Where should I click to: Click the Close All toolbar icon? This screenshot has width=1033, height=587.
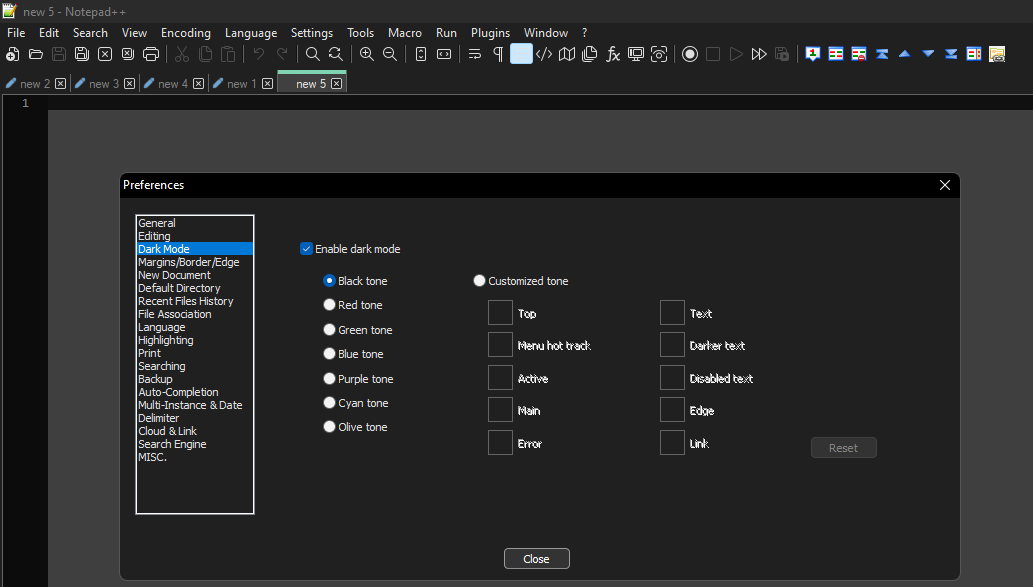pos(128,54)
